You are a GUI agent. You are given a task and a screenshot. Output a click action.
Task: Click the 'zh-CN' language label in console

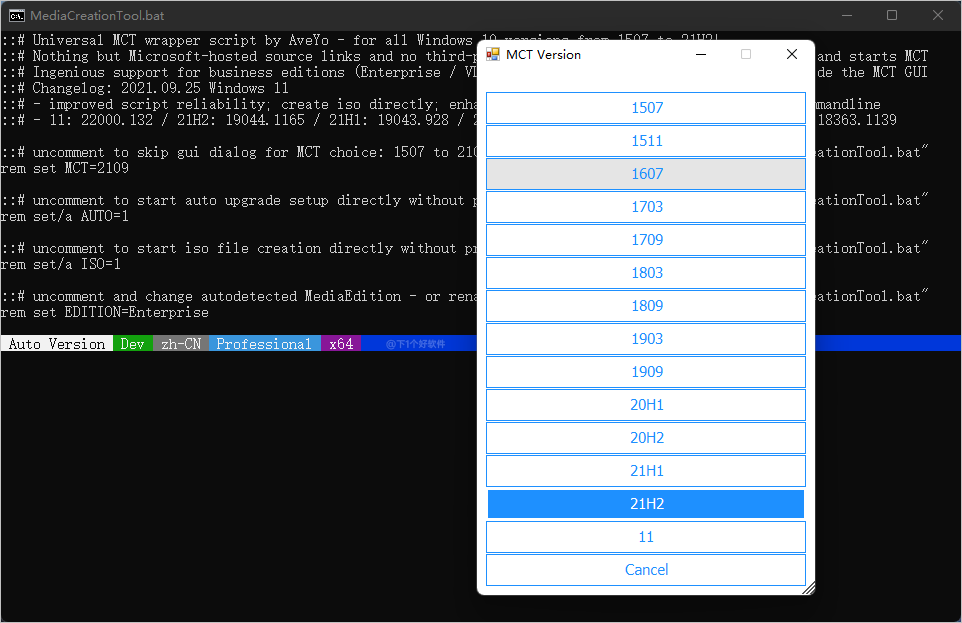(x=181, y=344)
